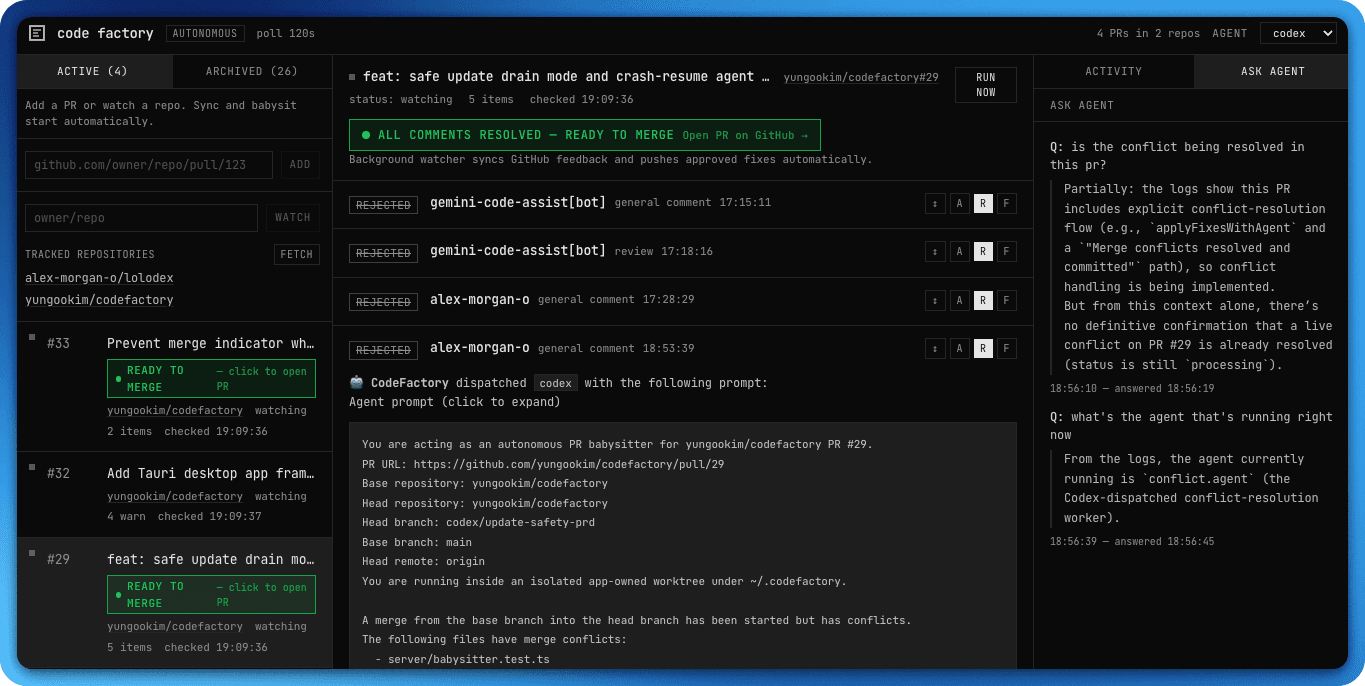The width and height of the screenshot is (1365, 686).
Task: Expand the alex-morgan-o comment at 17:28:29
Action: 935,300
